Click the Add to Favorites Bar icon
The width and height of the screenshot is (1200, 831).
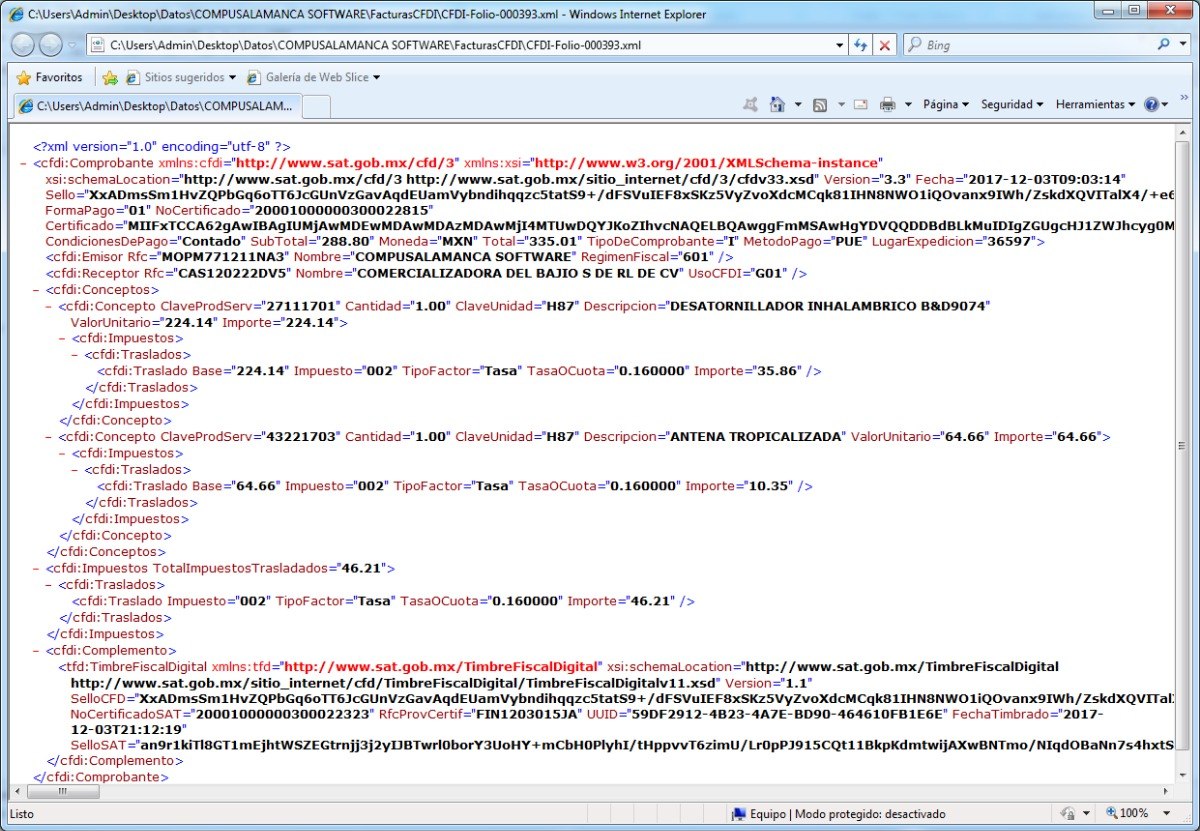coord(110,77)
